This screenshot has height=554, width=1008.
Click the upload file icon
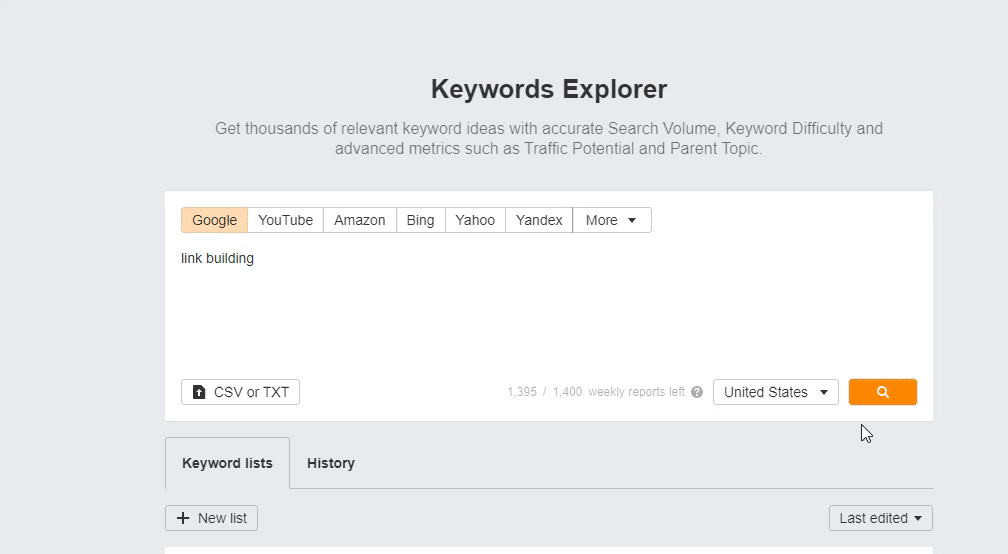point(199,392)
